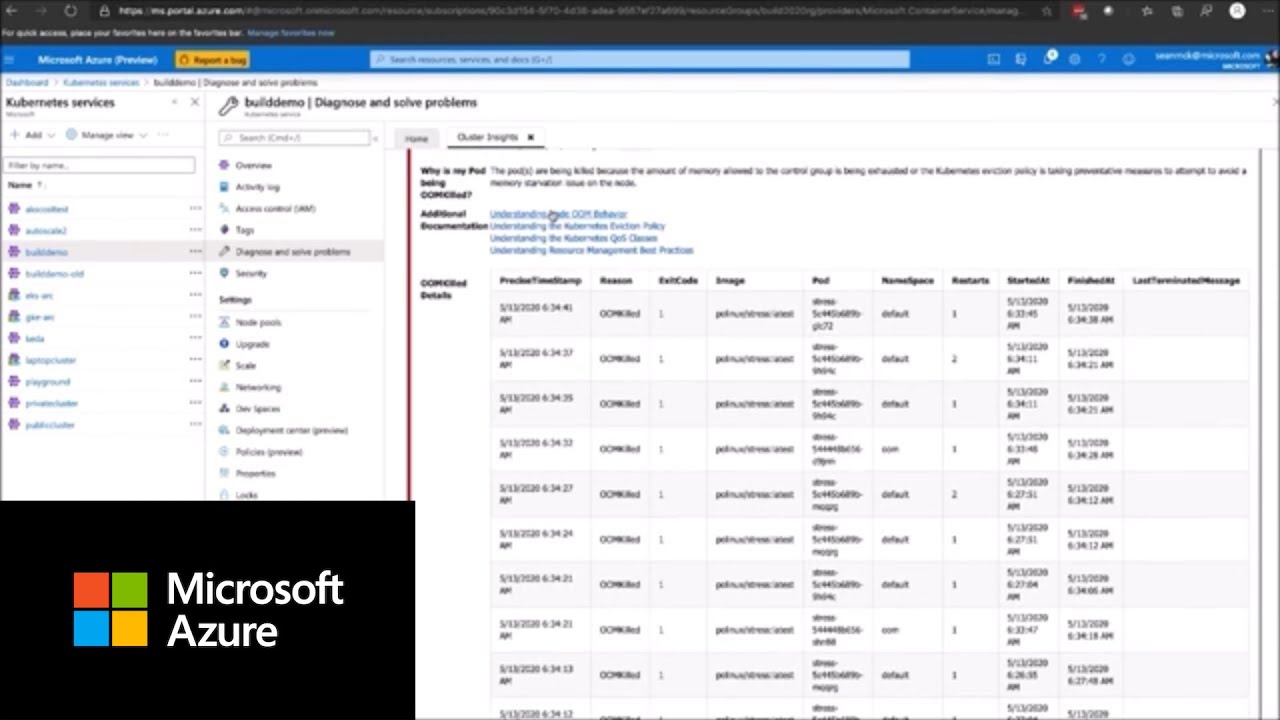The width and height of the screenshot is (1280, 720).
Task: Close the Cluster Insights tab
Action: coord(531,137)
